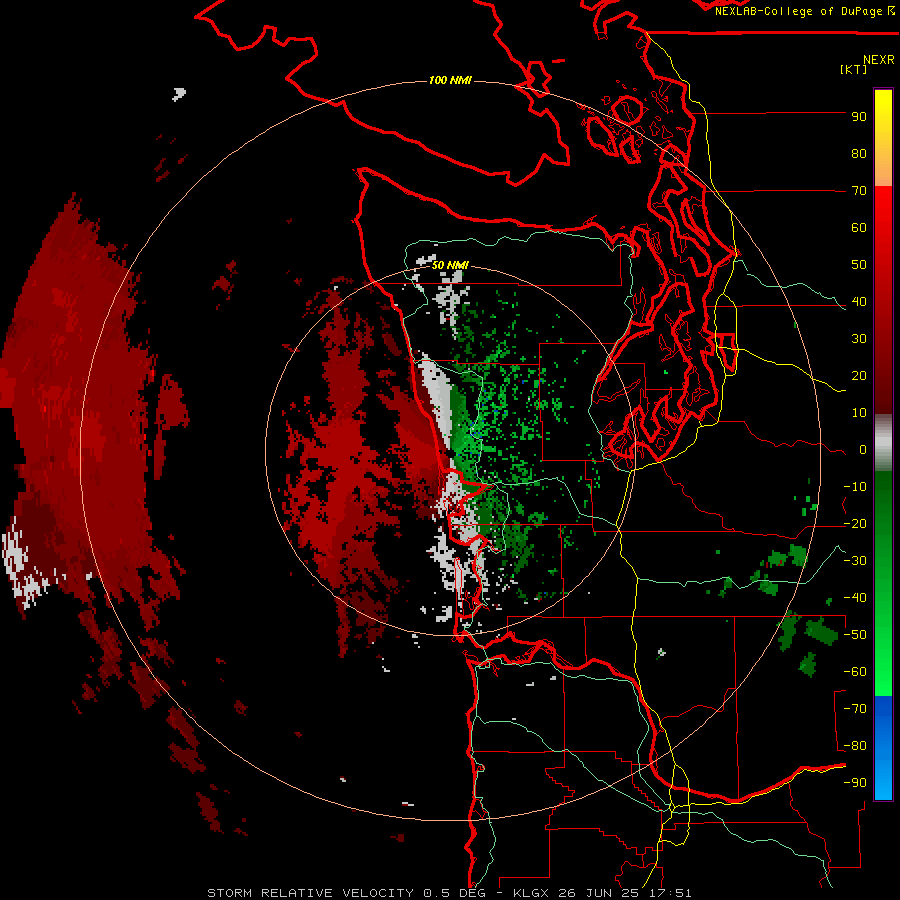
Task: Click the 0 value on the legend
Action: [x=863, y=450]
